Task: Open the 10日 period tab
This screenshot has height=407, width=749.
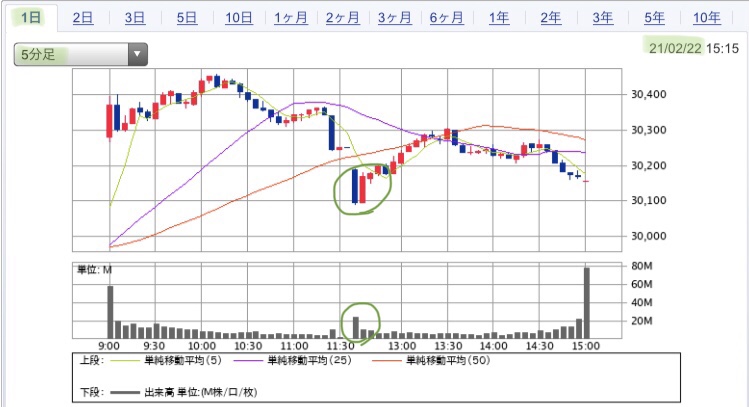Action: point(239,18)
